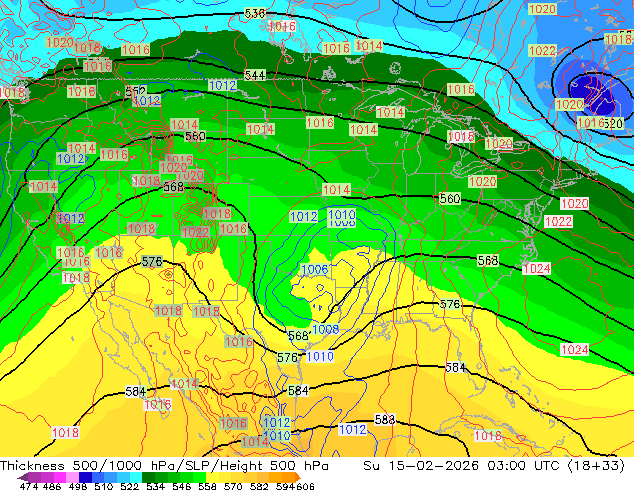Click the cyan swatch in the thickness legend
The image size is (634, 490).
point(136,477)
